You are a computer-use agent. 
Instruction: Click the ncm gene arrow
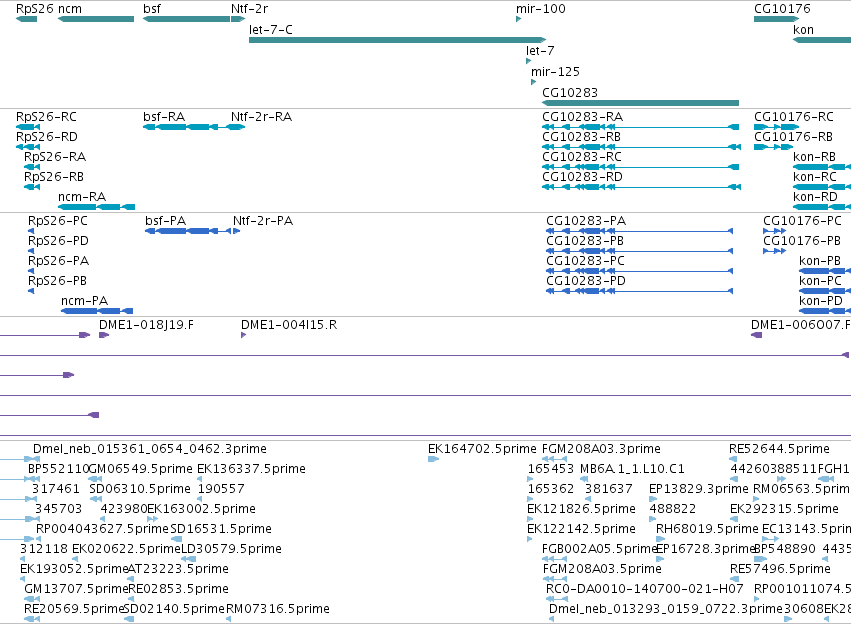click(x=96, y=19)
